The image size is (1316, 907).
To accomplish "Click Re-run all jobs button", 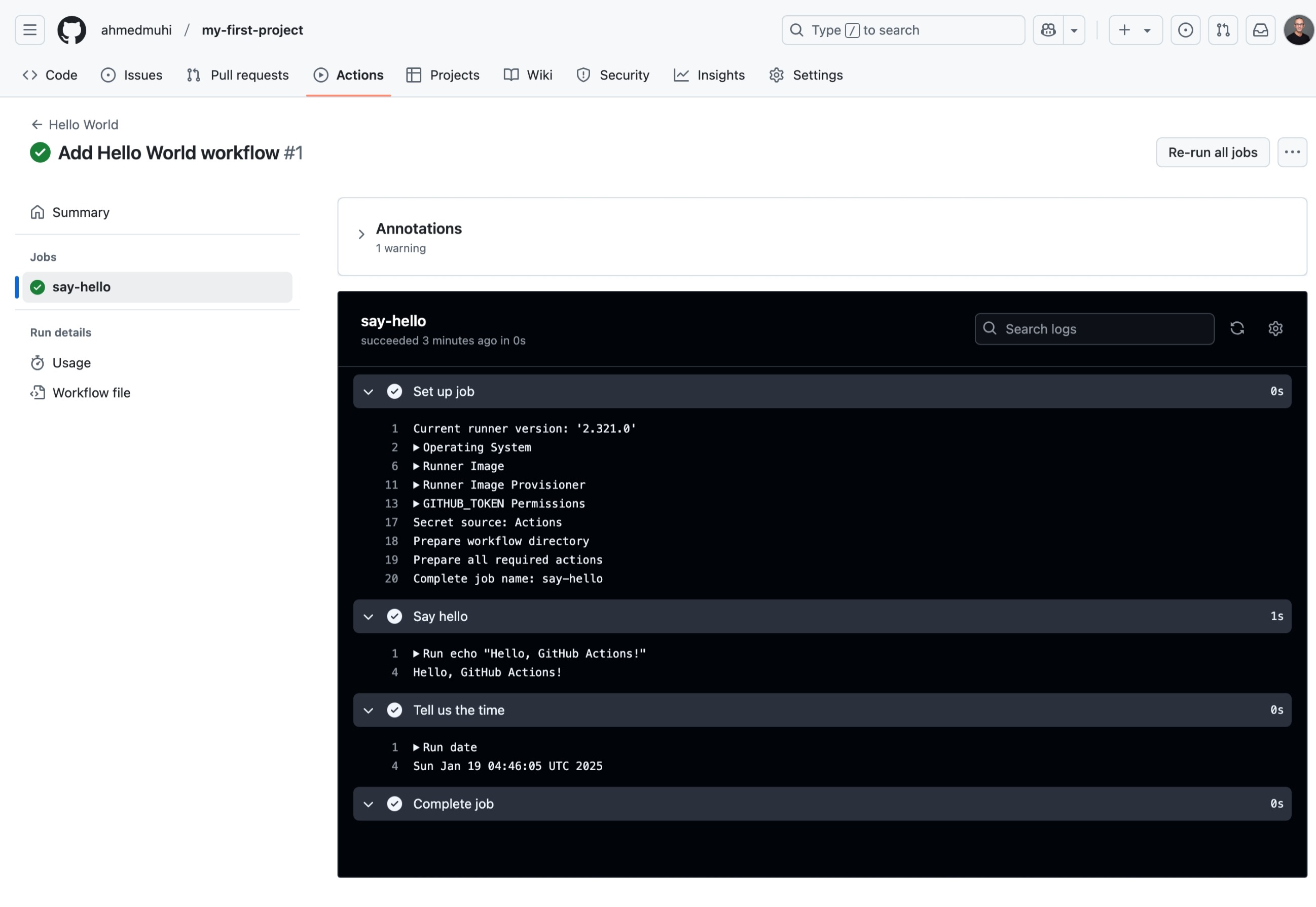I will 1212,153.
